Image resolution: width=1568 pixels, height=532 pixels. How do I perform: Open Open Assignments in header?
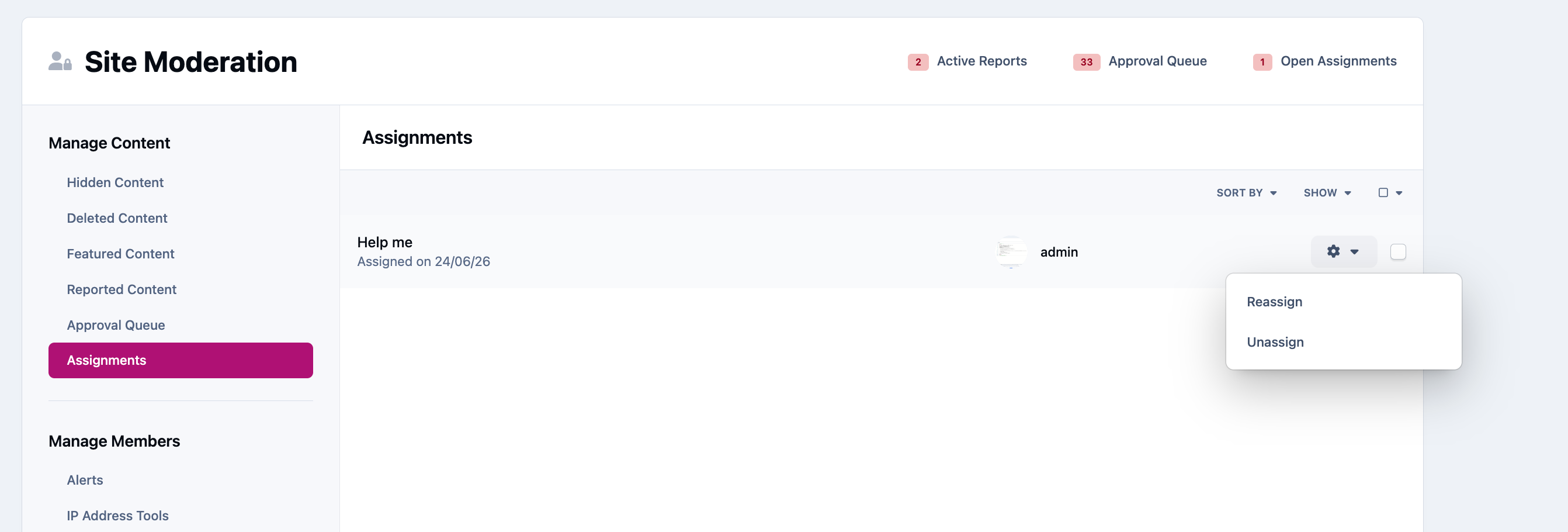pos(1338,61)
